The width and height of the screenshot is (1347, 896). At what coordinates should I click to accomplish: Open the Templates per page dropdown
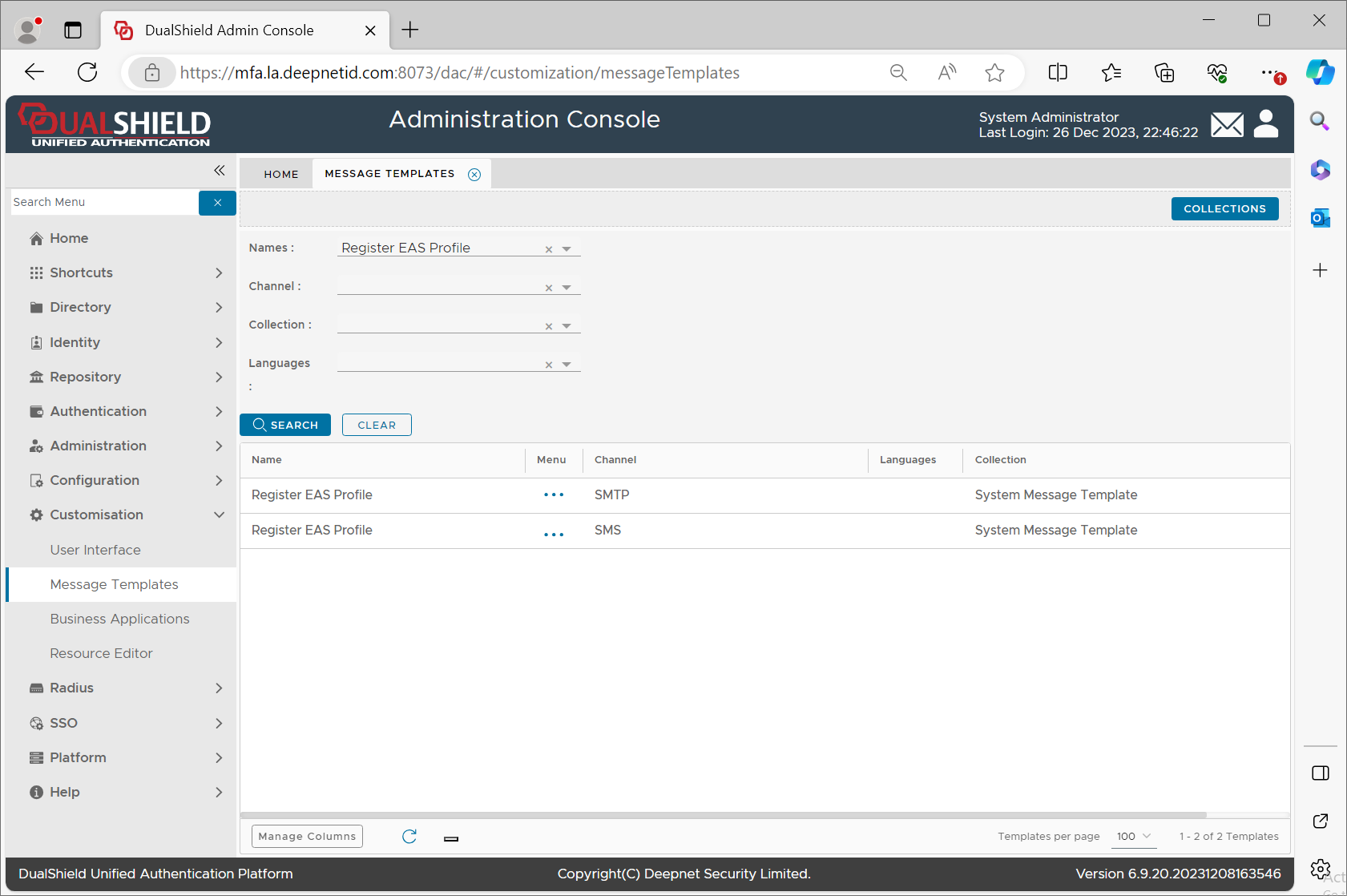tap(1134, 837)
